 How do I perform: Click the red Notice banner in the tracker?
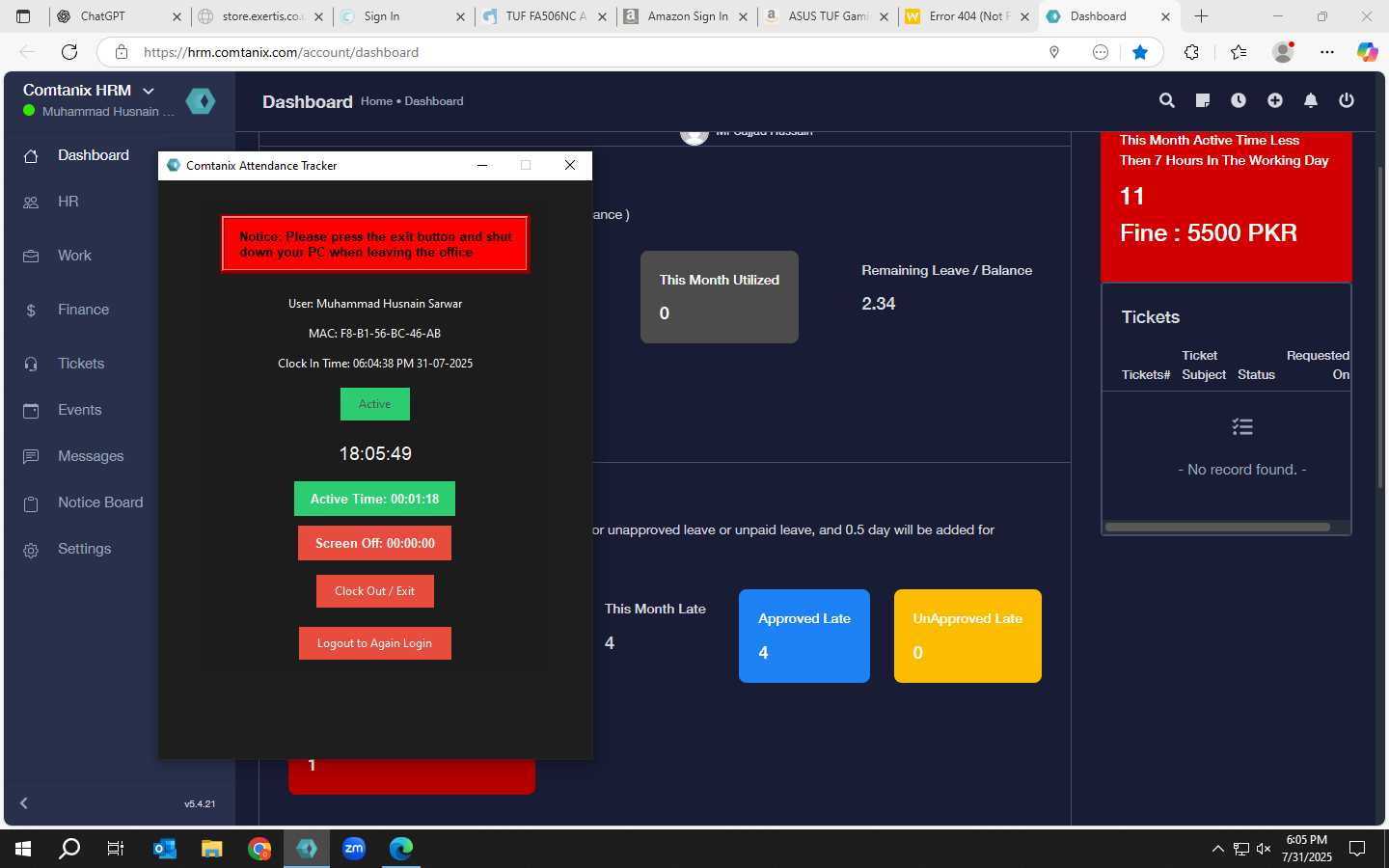[374, 244]
